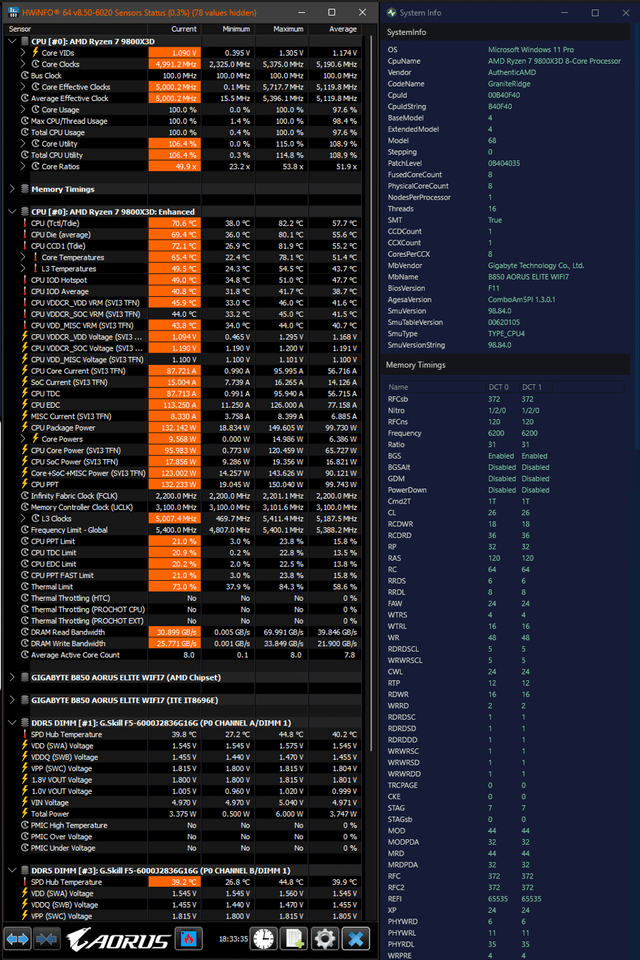
Task: Expand the Core VIDs row
Action: pyautogui.click(x=23, y=53)
